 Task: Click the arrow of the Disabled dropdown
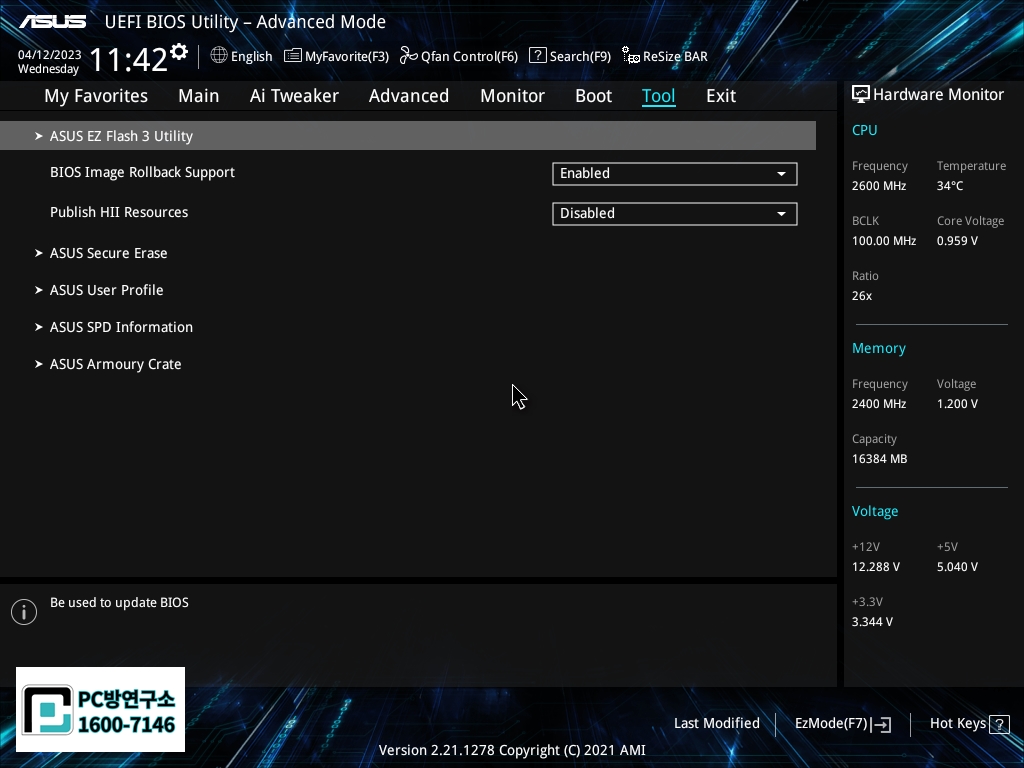[781, 214]
